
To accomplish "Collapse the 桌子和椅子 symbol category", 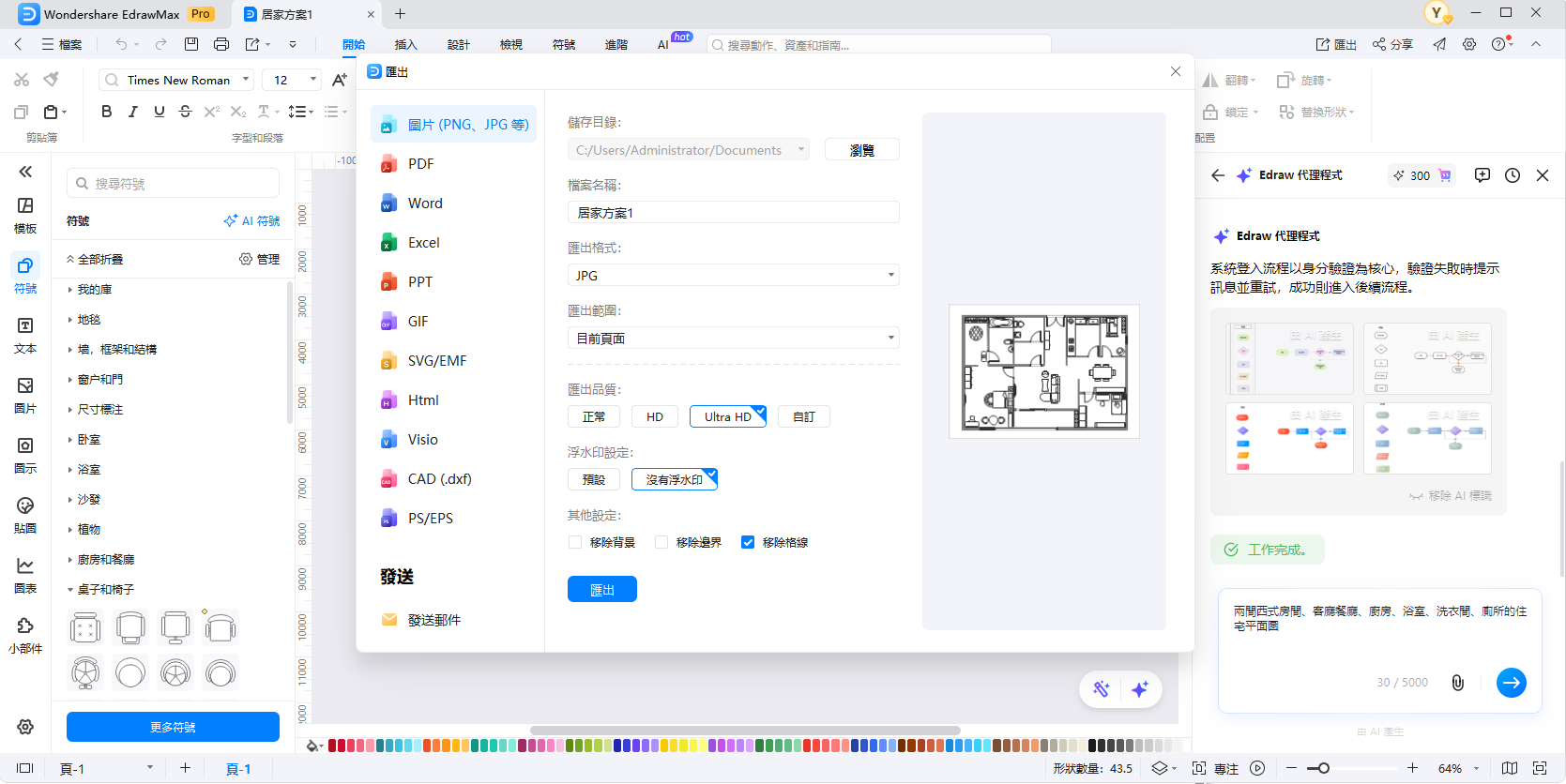I will [105, 590].
